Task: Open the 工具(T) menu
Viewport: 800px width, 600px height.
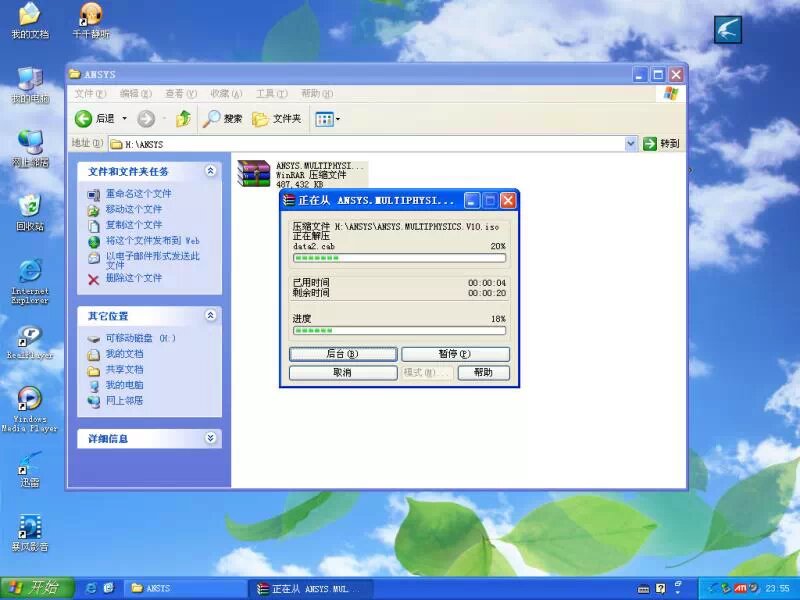Action: point(271,93)
